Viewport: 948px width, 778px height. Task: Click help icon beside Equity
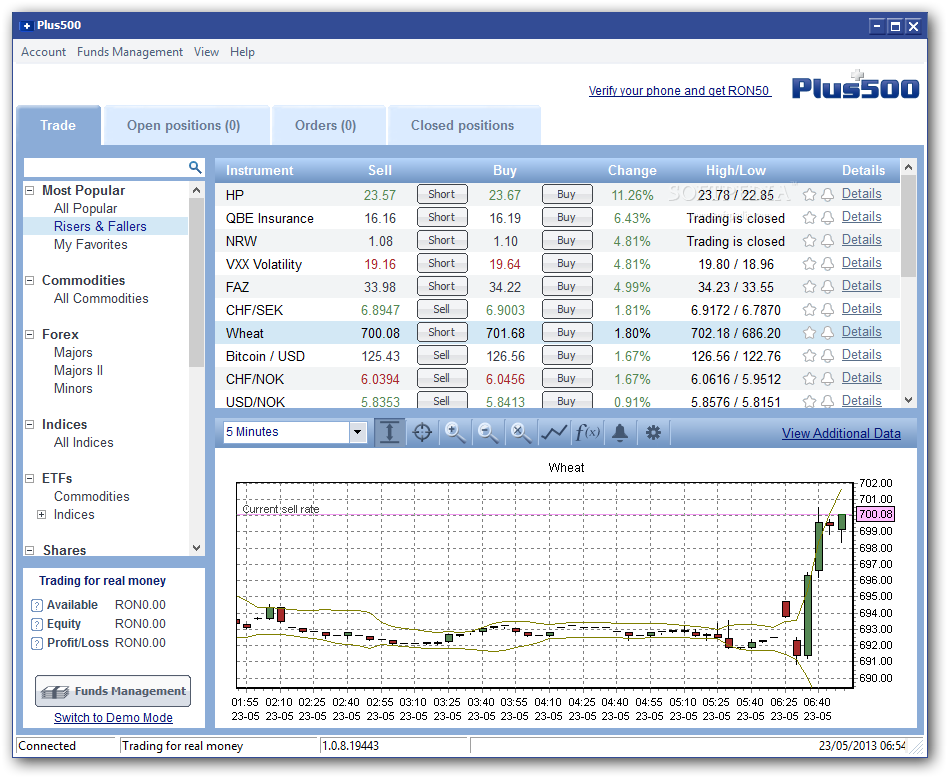(x=37, y=624)
